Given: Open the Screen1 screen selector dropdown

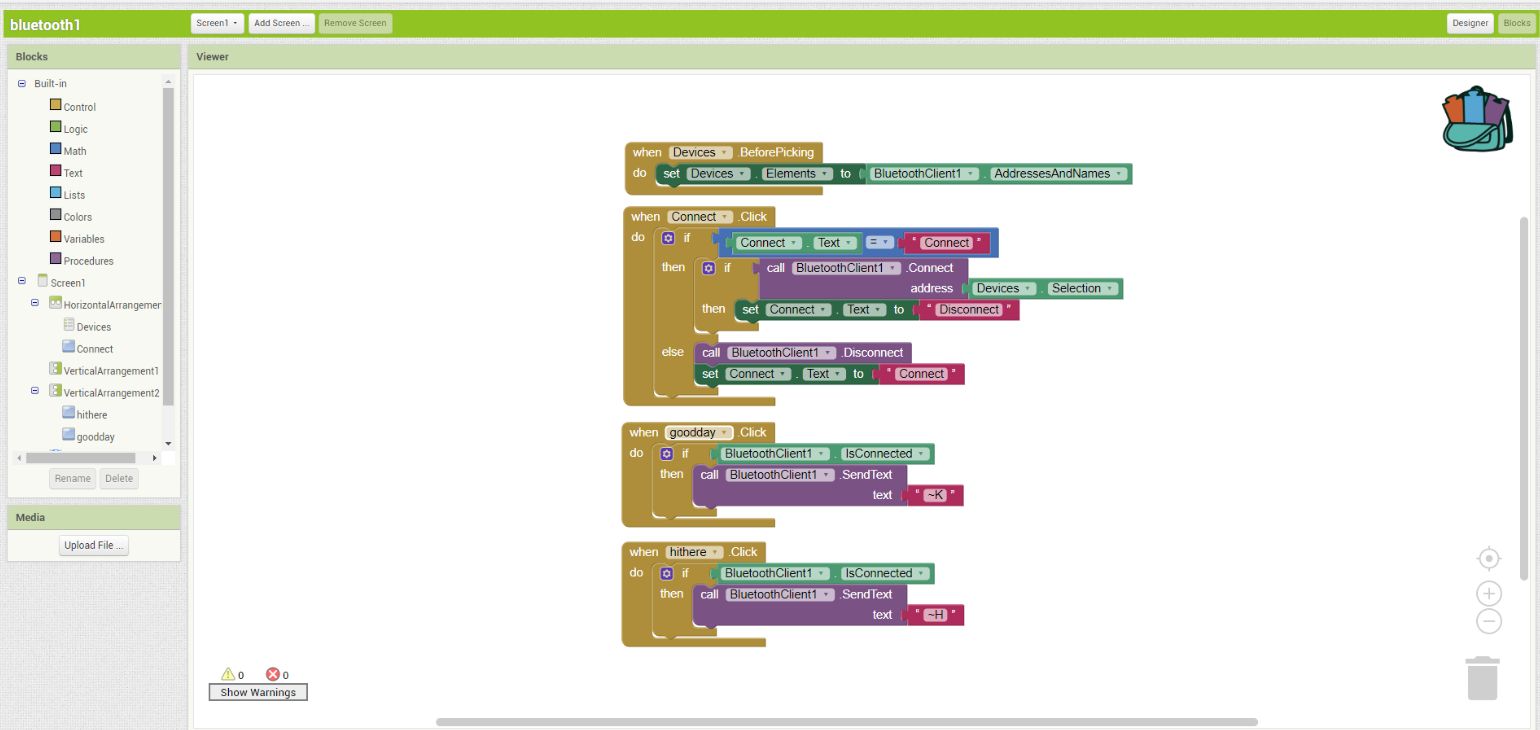Looking at the screenshot, I should click(x=217, y=23).
